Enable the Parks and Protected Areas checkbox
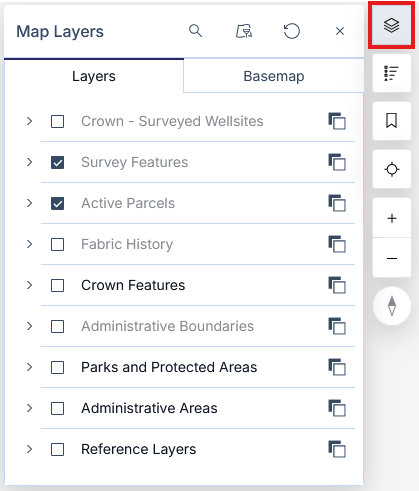419x491 pixels. 57,367
